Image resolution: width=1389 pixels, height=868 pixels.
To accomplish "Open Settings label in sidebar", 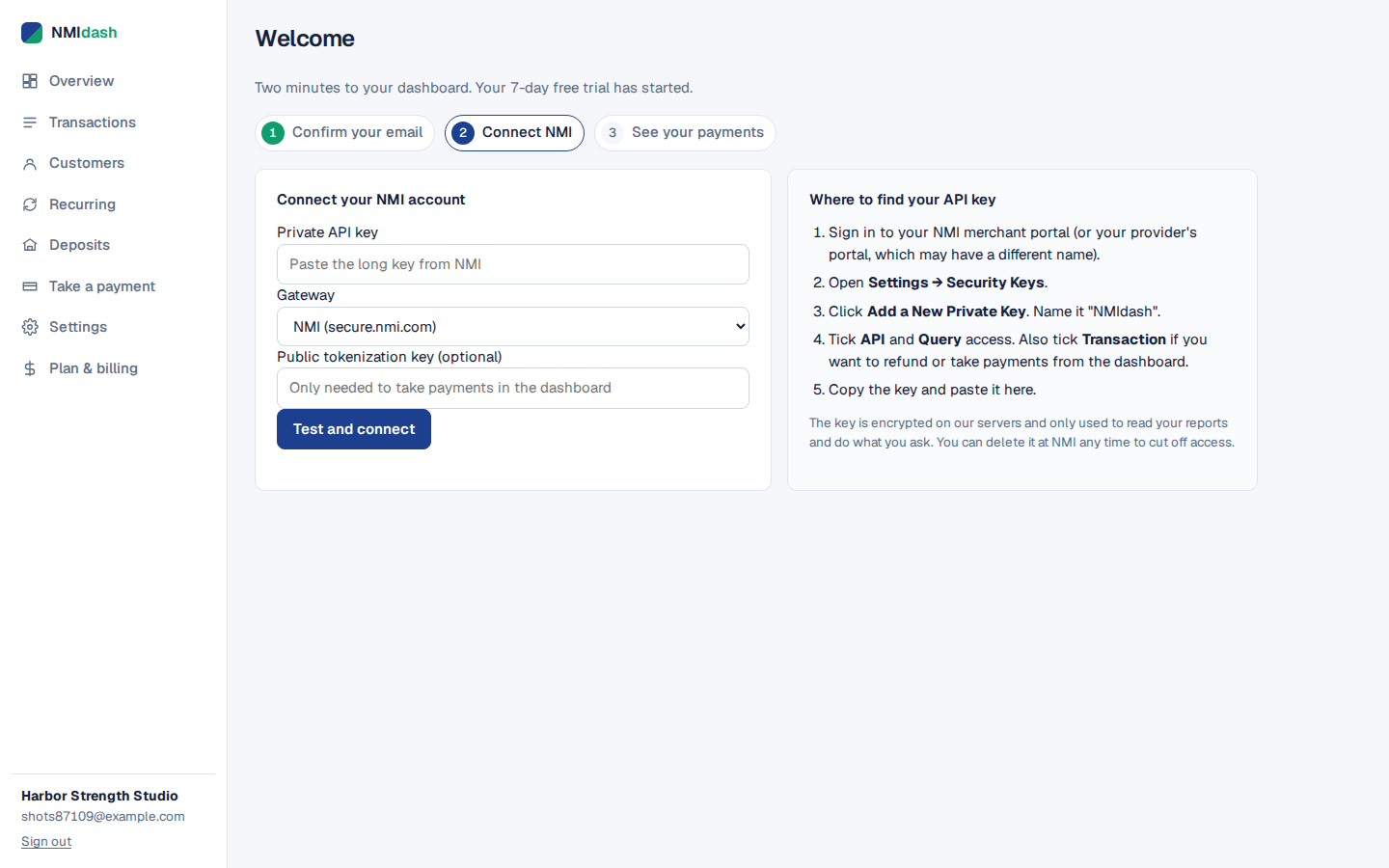I will tap(78, 327).
